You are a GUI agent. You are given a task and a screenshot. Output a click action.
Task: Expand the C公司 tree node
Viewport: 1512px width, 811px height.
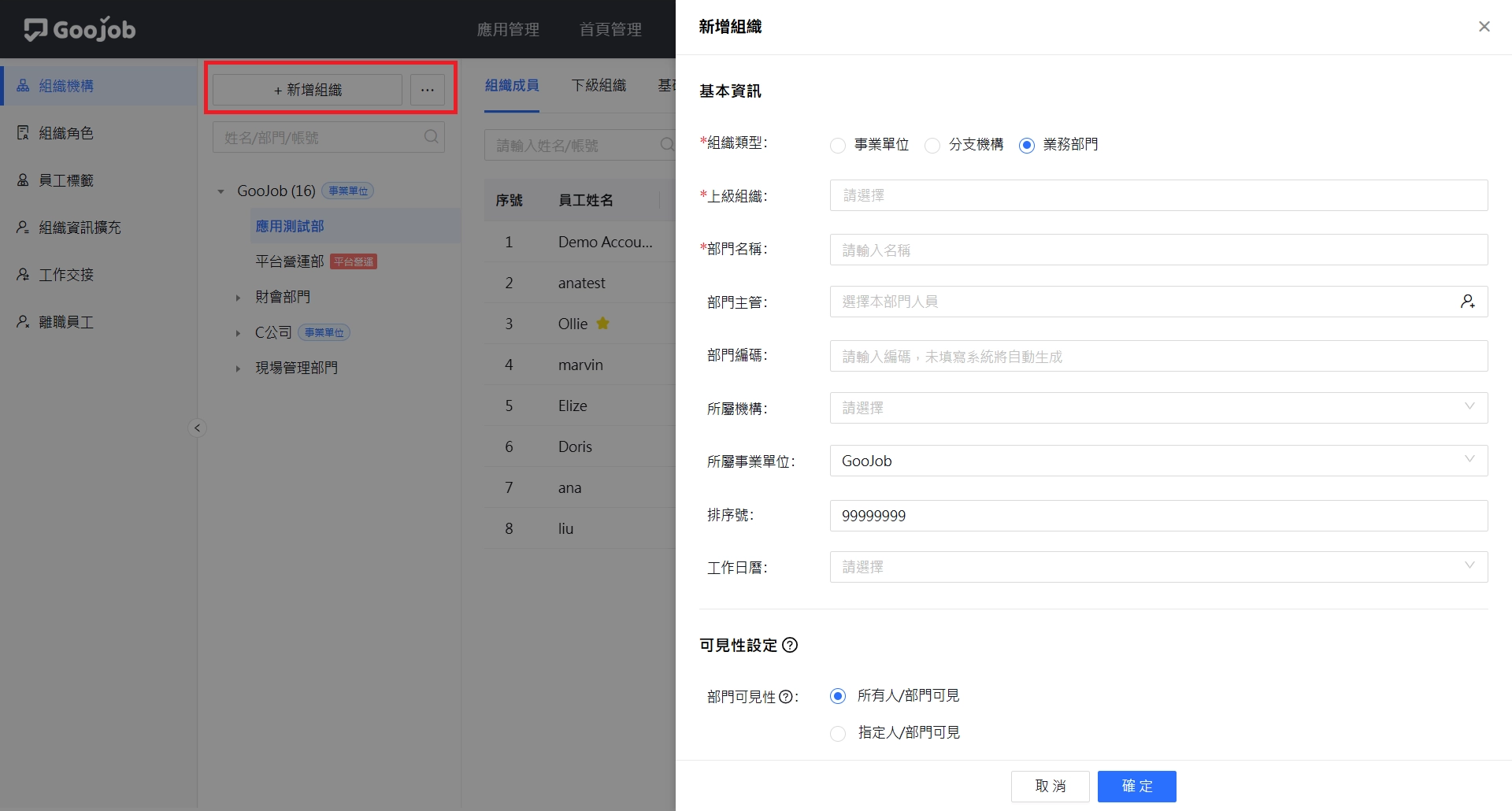[x=238, y=333]
